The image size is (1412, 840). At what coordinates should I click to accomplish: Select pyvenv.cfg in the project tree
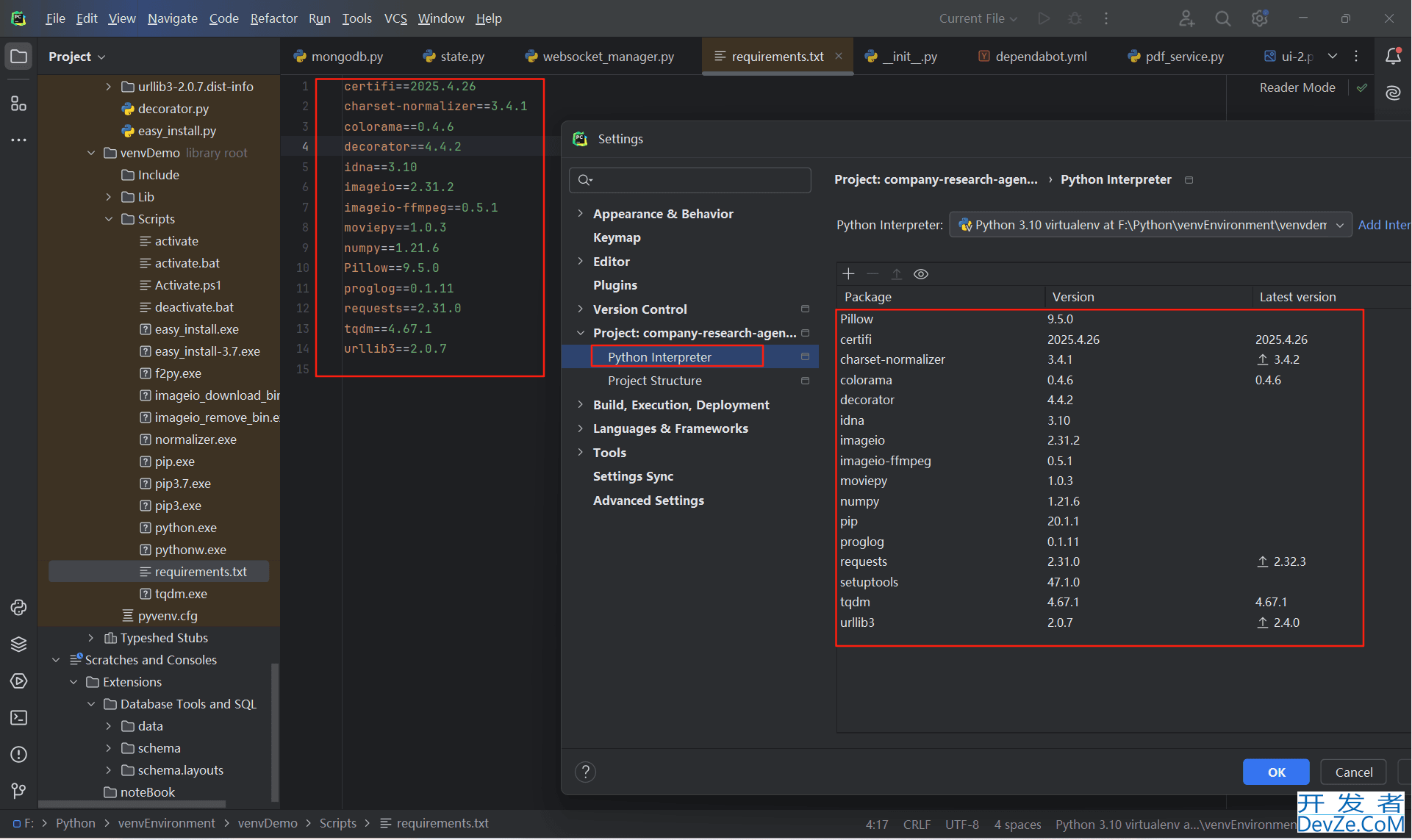[x=168, y=616]
